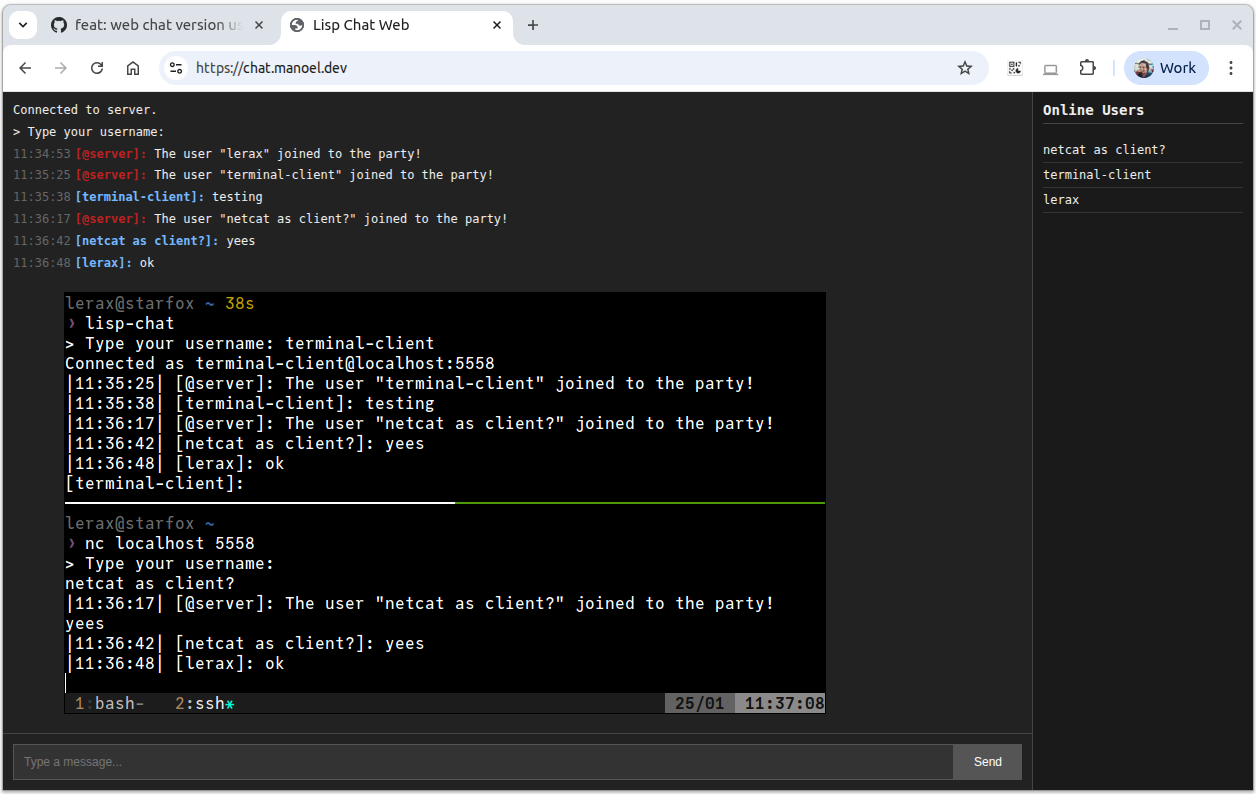Open the Work profile menu

(x=1166, y=68)
